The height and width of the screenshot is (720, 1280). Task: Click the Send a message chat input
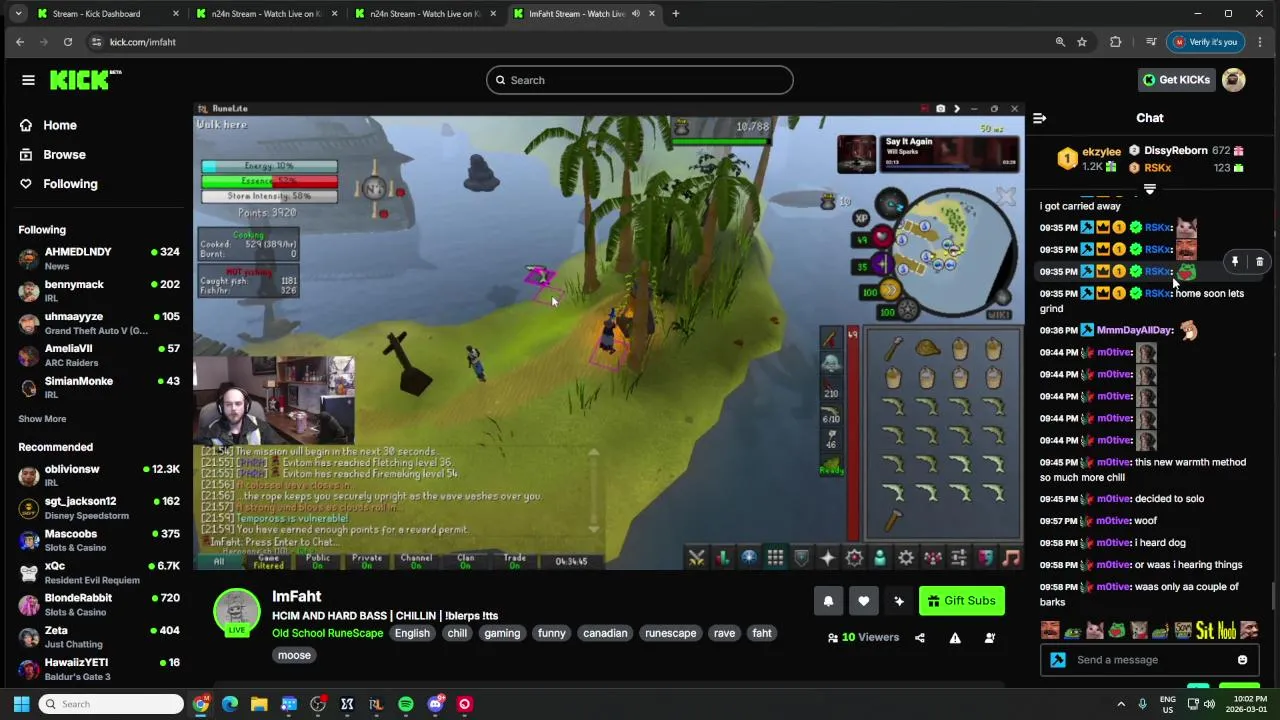[1150, 660]
